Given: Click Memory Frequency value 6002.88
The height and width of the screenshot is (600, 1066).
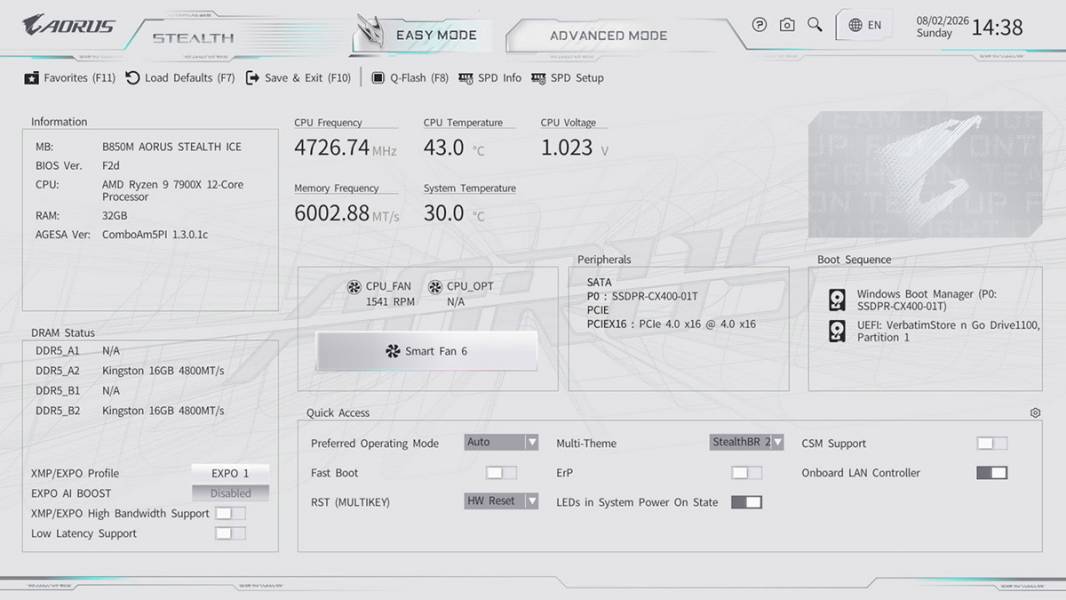Looking at the screenshot, I should [x=332, y=213].
